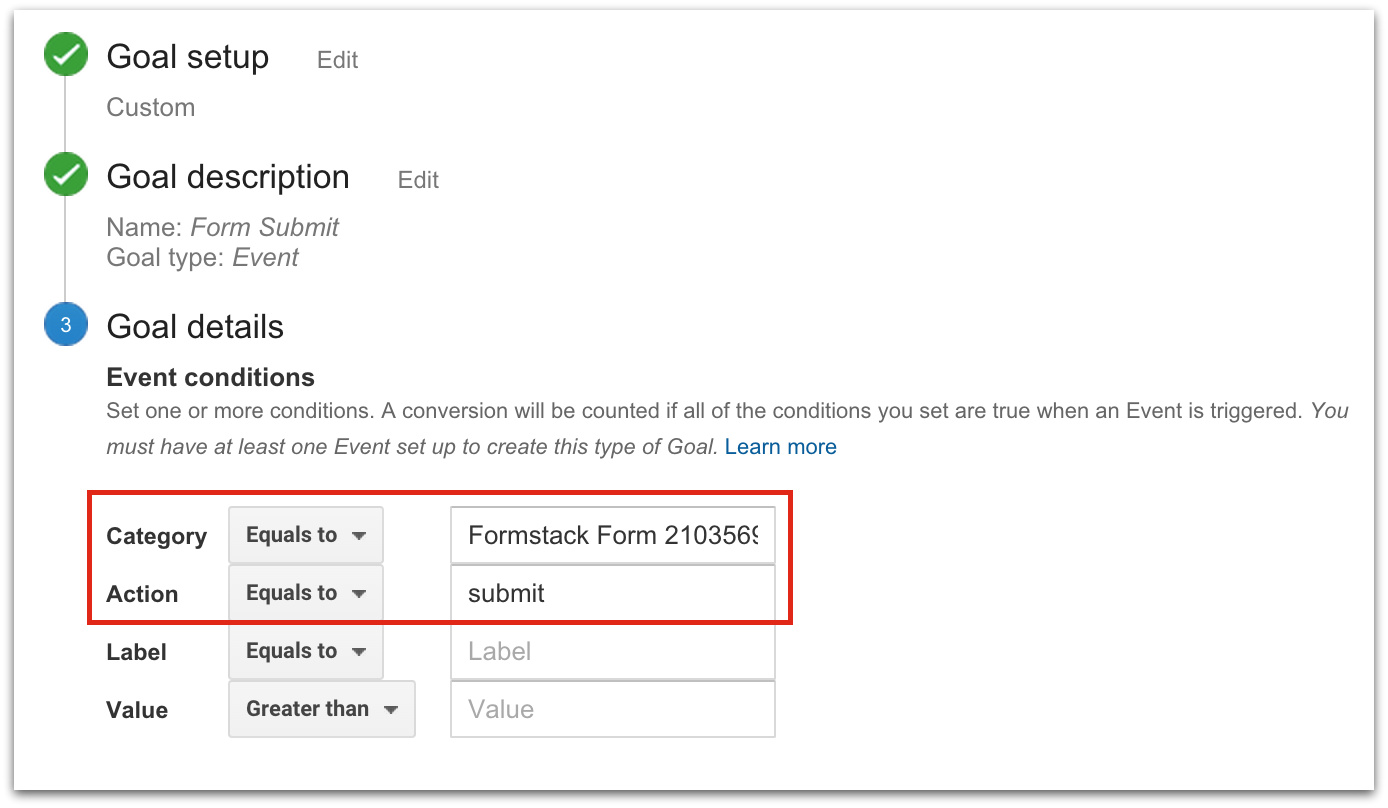Select the empty Value input field

(612, 709)
